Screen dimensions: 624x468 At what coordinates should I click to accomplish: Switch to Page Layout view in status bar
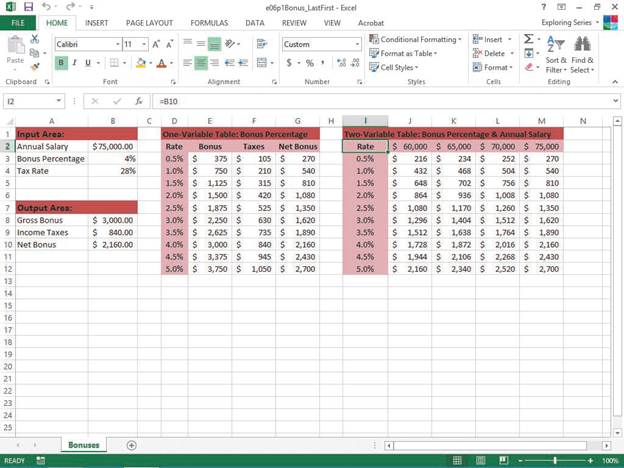click(x=480, y=460)
